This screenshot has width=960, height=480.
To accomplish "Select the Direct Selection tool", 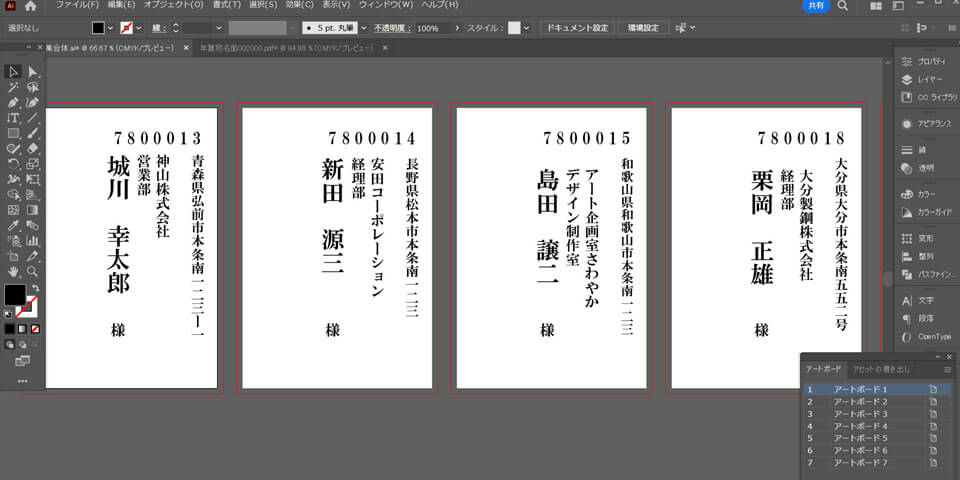I will (x=33, y=71).
